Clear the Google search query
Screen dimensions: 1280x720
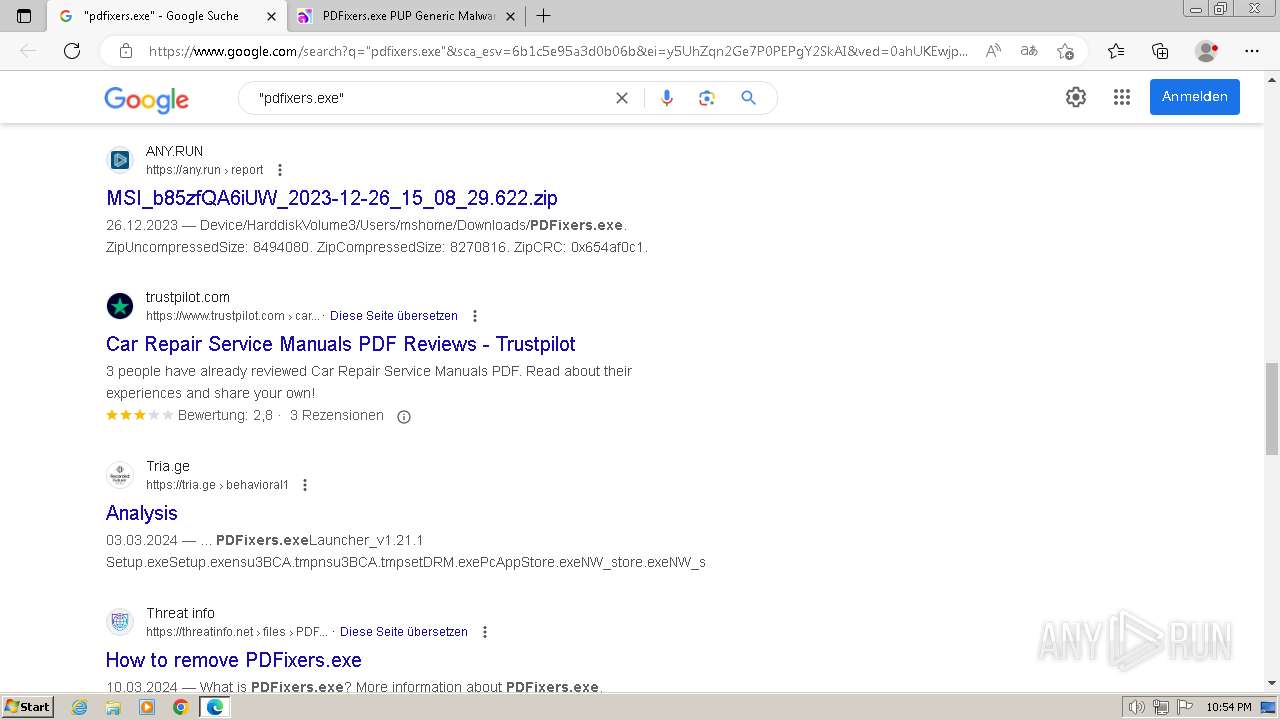(x=622, y=98)
